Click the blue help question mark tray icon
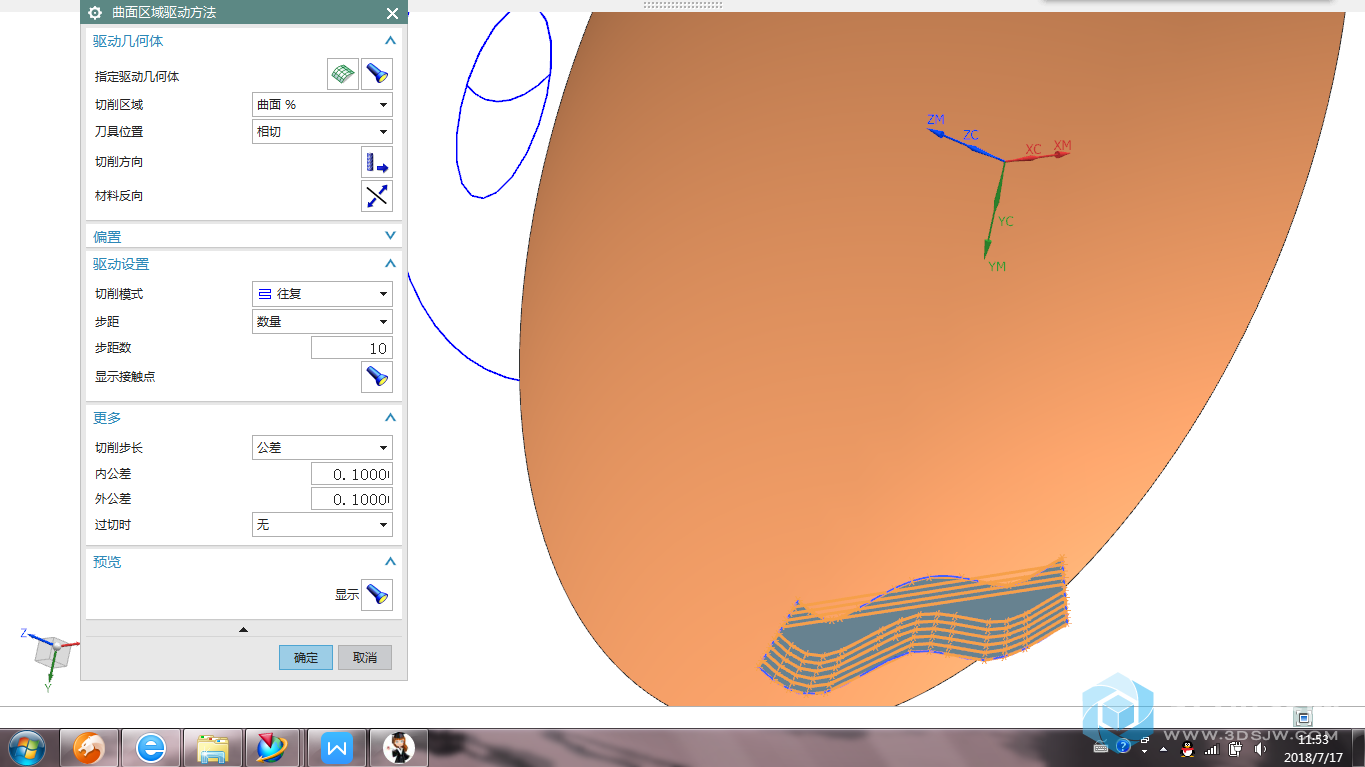 [x=1123, y=747]
